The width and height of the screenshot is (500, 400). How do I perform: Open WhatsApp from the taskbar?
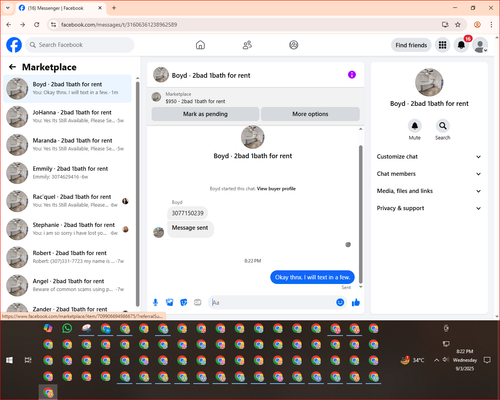point(67,328)
